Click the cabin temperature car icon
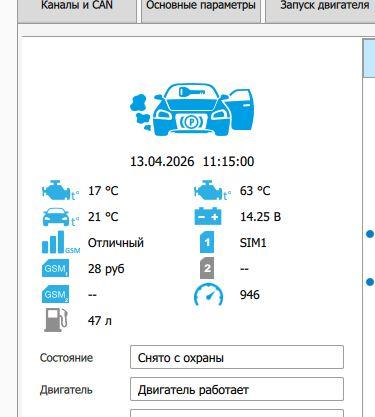Viewport: 375px width, 417px height. click(x=61, y=217)
